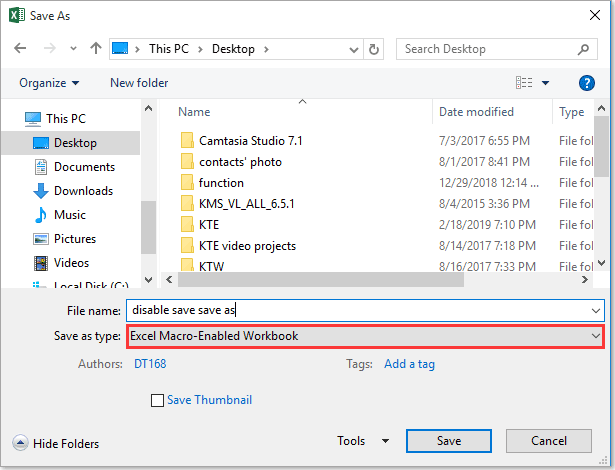Expand the Save as type dropdown

tap(596, 336)
